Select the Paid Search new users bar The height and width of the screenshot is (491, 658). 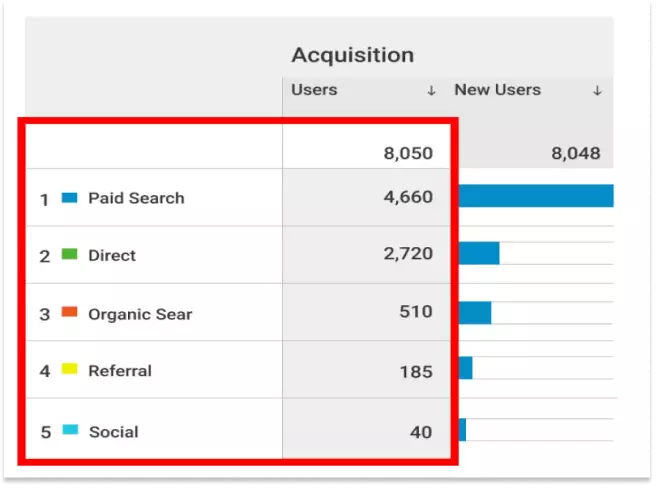coord(535,196)
